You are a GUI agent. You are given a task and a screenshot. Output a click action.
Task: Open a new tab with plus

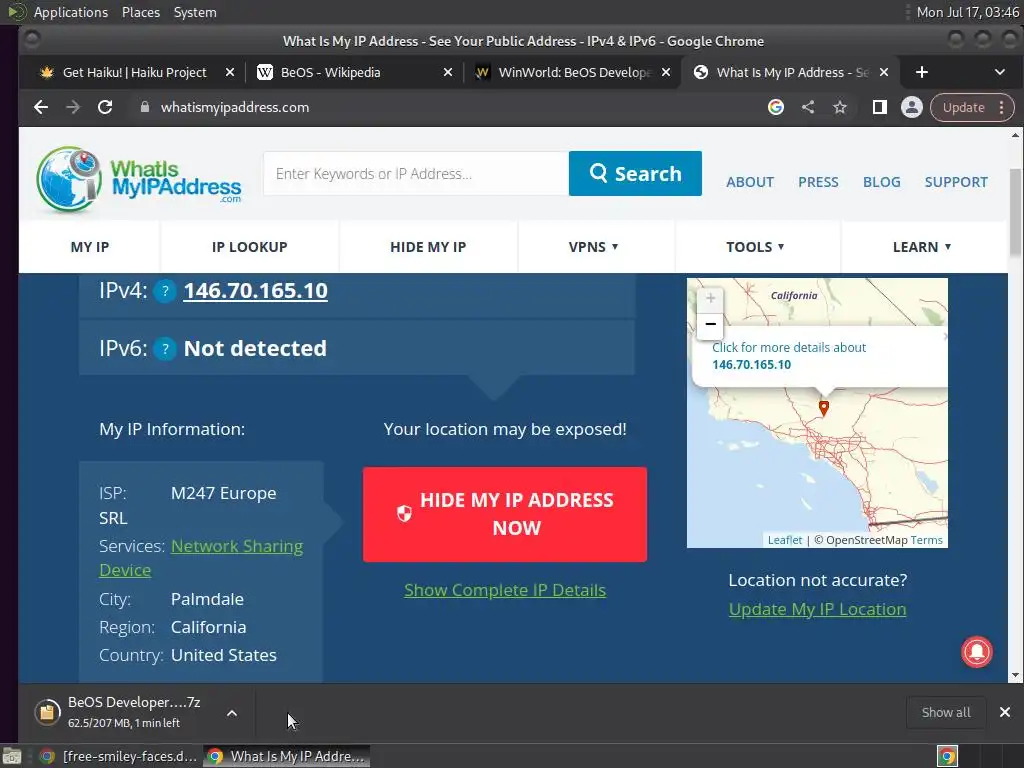pyautogui.click(x=921, y=72)
